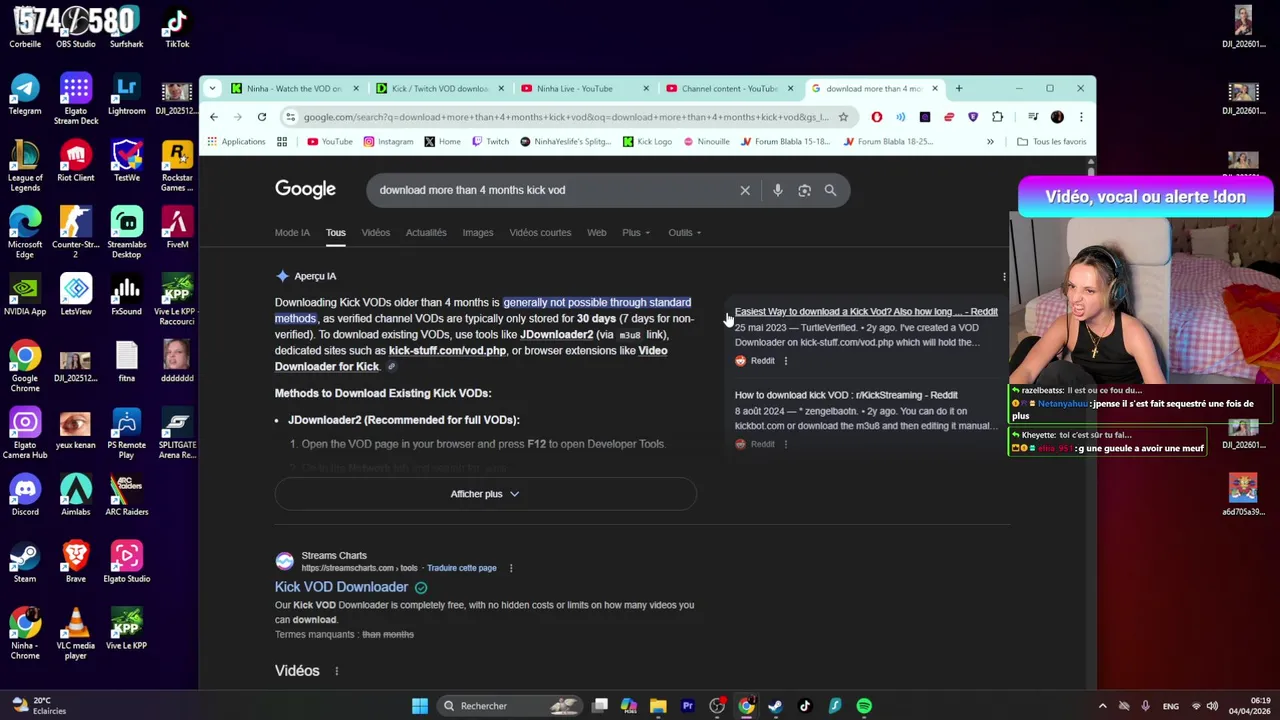1280x720 pixels.
Task: Open options for Streams Charts result
Action: point(511,568)
